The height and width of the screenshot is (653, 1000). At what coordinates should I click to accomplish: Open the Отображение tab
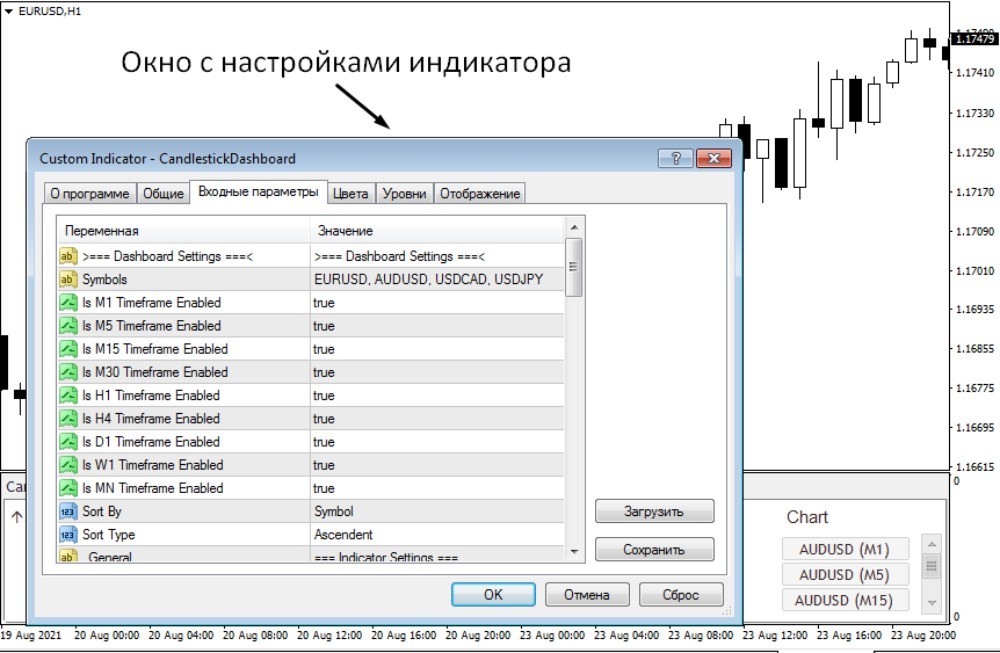[x=480, y=193]
